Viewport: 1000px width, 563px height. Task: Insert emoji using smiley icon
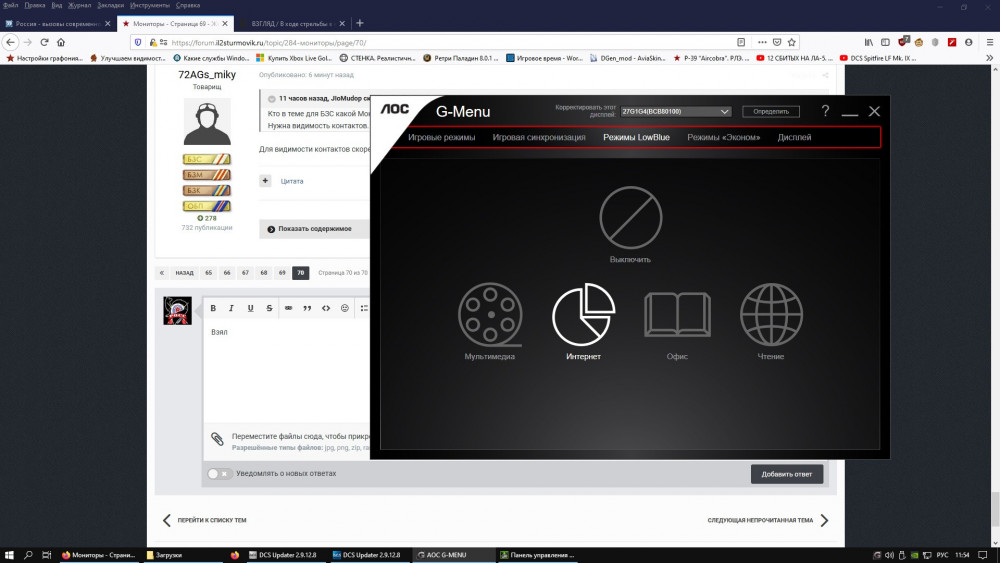point(345,308)
